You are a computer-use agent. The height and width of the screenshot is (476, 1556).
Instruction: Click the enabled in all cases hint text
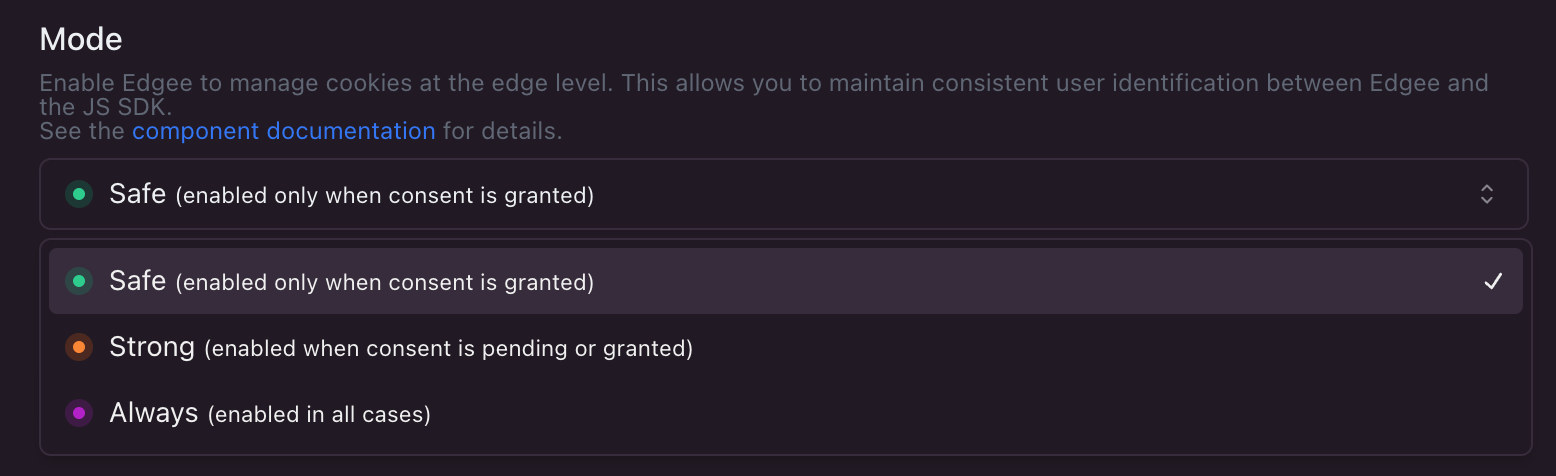(x=319, y=415)
